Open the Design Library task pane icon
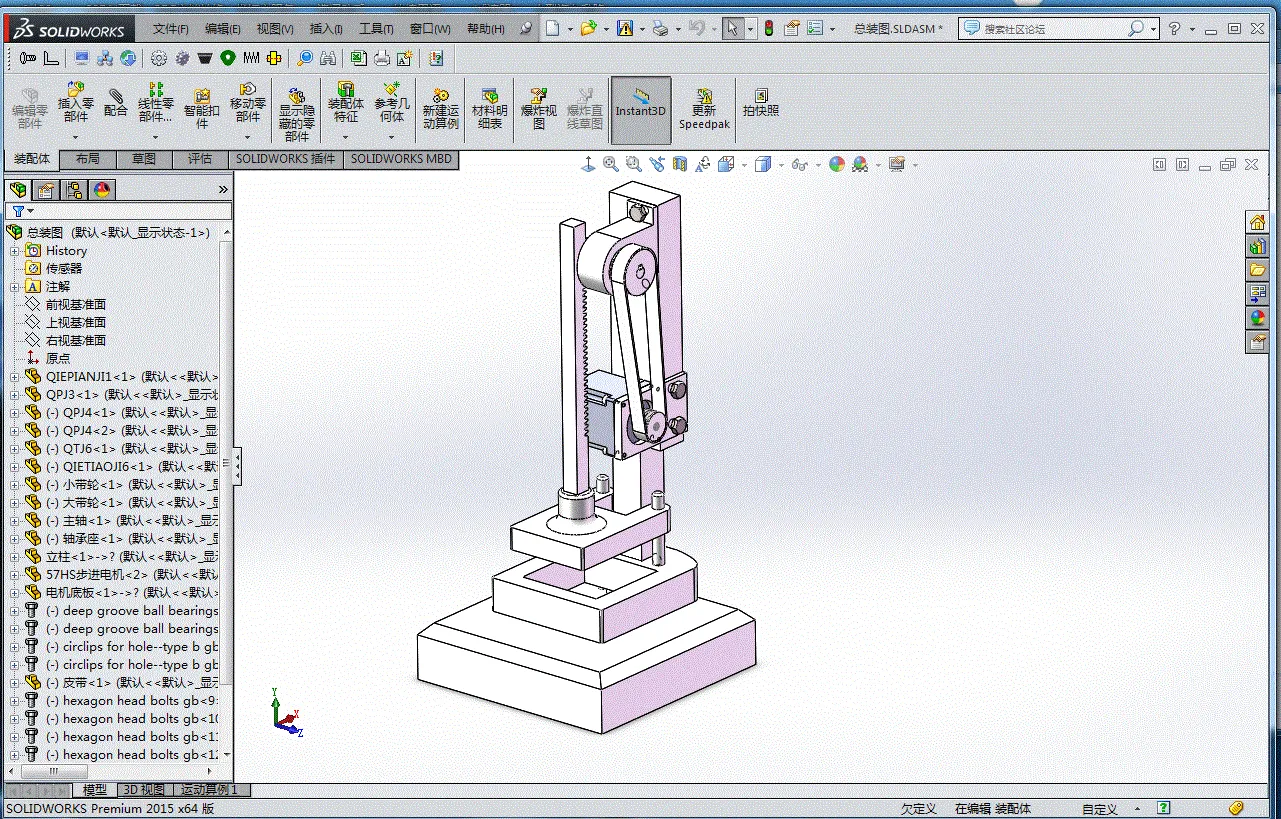 point(1257,246)
